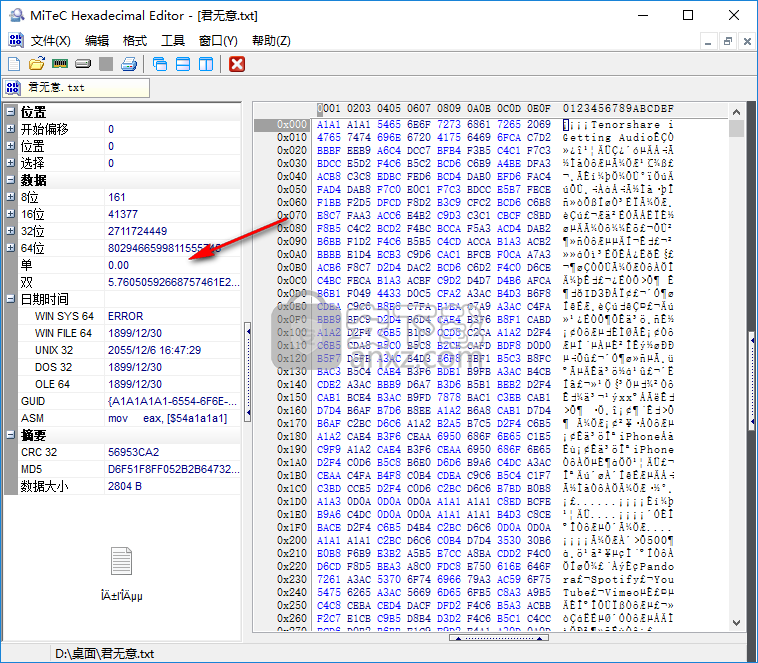Open the 文件(X) menu
758x663 pixels.
tap(51, 41)
